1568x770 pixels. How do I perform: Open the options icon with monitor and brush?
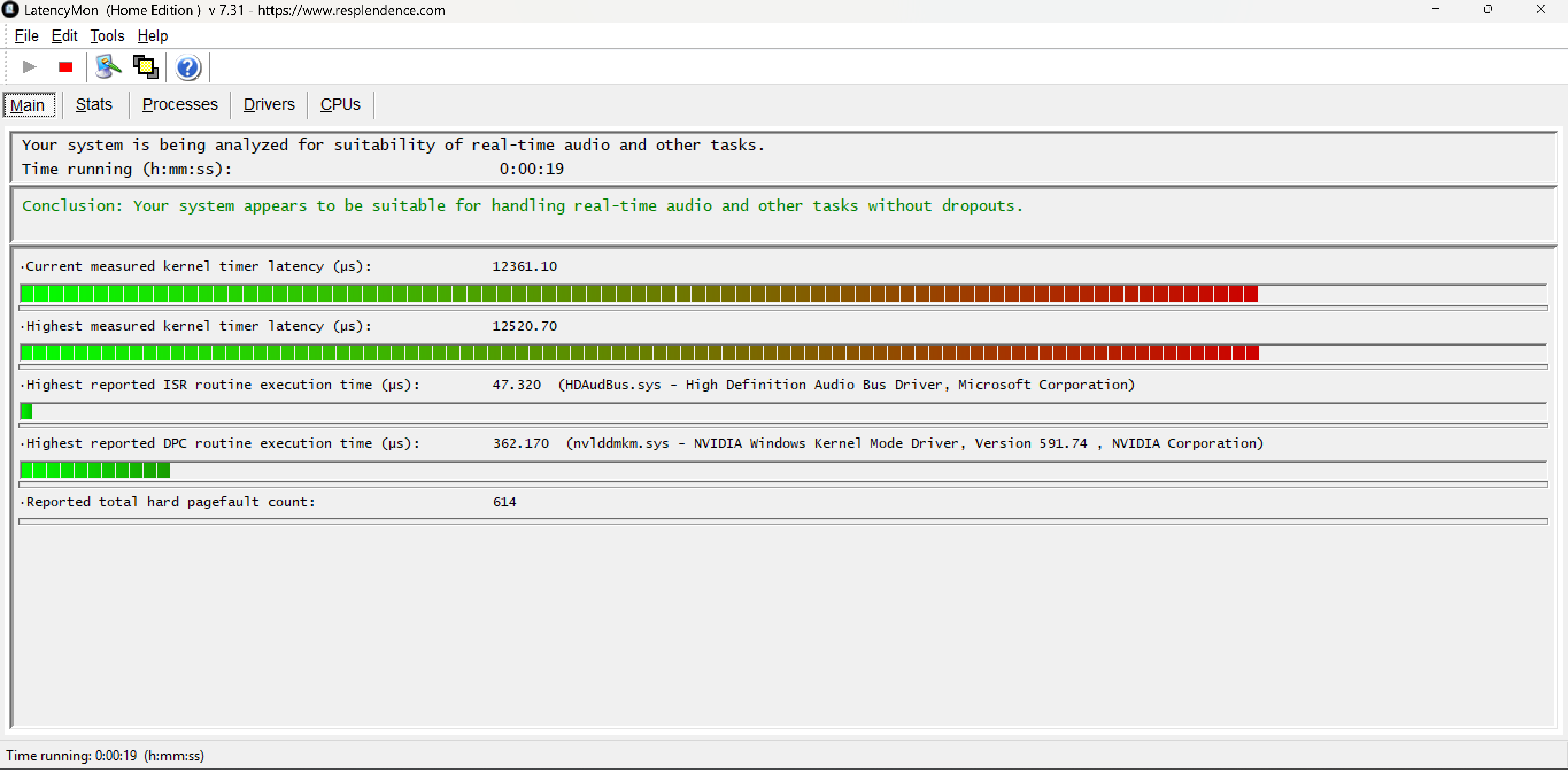[108, 67]
